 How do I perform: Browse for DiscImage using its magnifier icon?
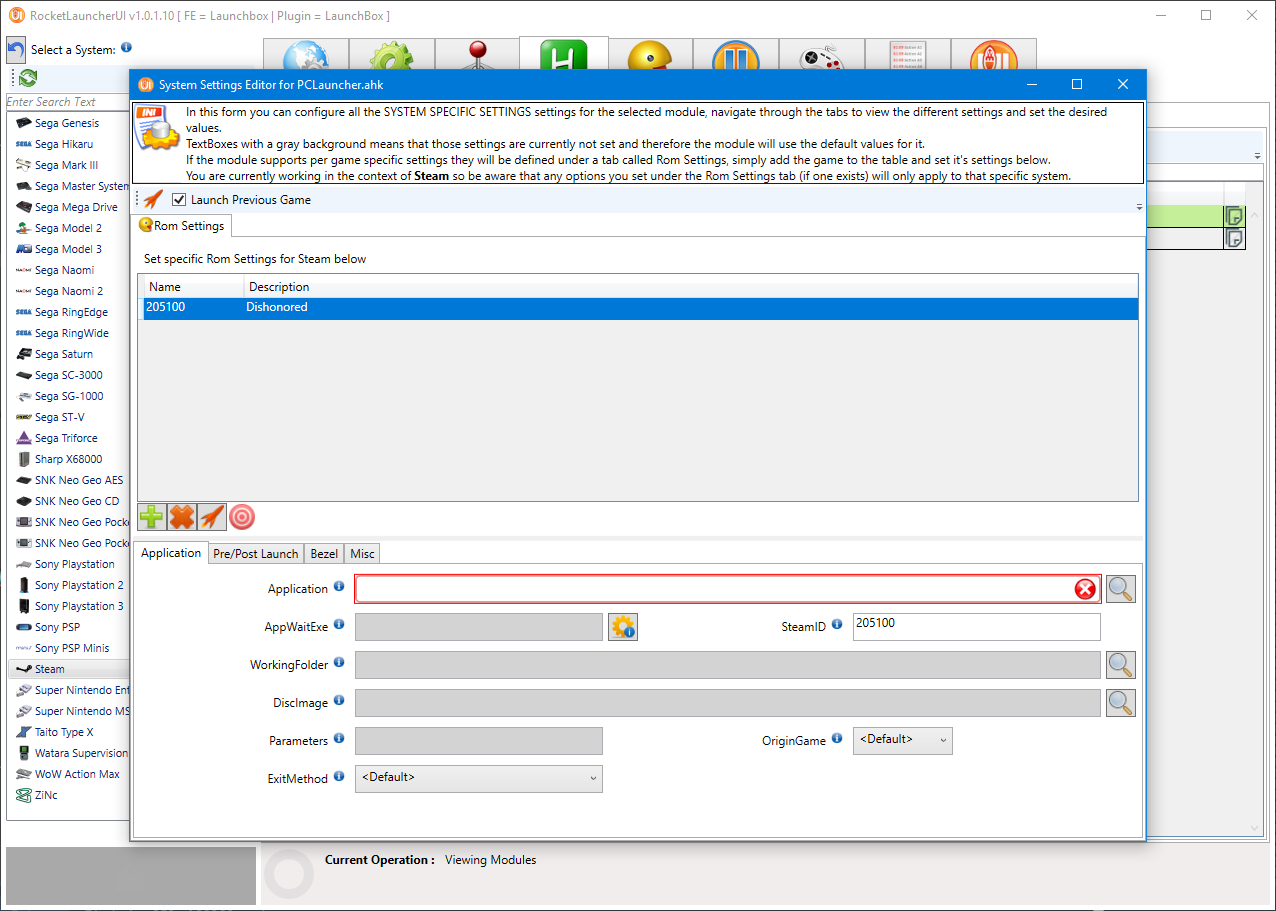1121,703
